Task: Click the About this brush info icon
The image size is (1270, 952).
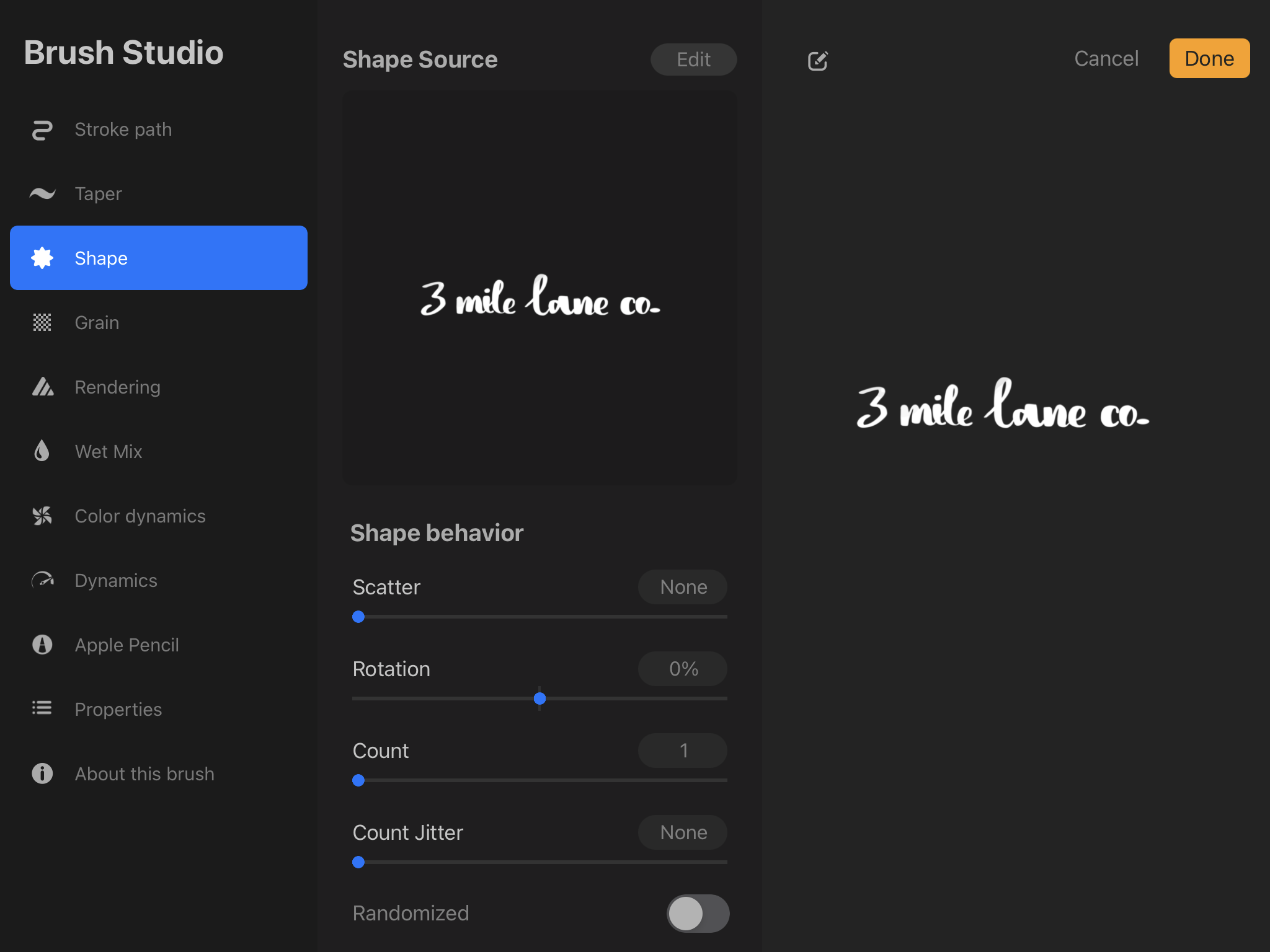Action: (x=42, y=773)
